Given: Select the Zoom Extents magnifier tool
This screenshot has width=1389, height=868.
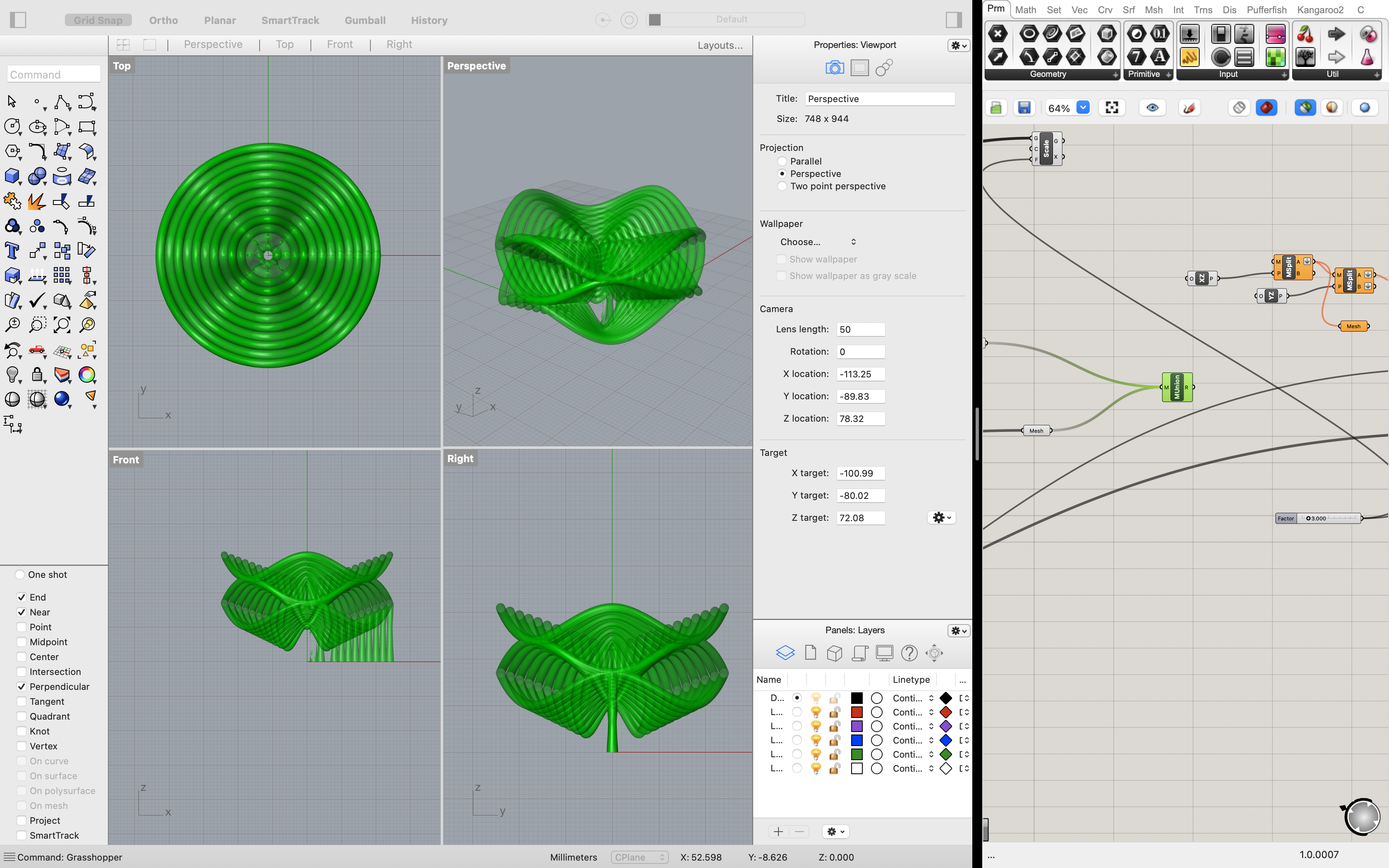Looking at the screenshot, I should click(62, 325).
